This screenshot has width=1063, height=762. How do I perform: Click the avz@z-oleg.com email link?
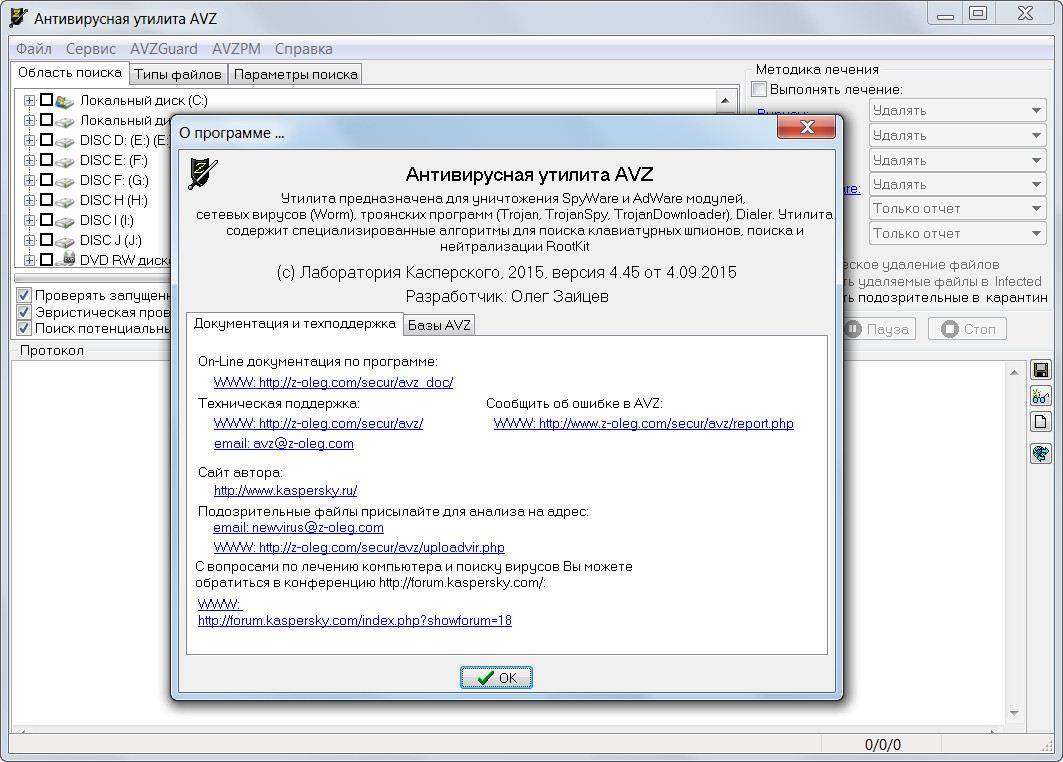[x=283, y=443]
